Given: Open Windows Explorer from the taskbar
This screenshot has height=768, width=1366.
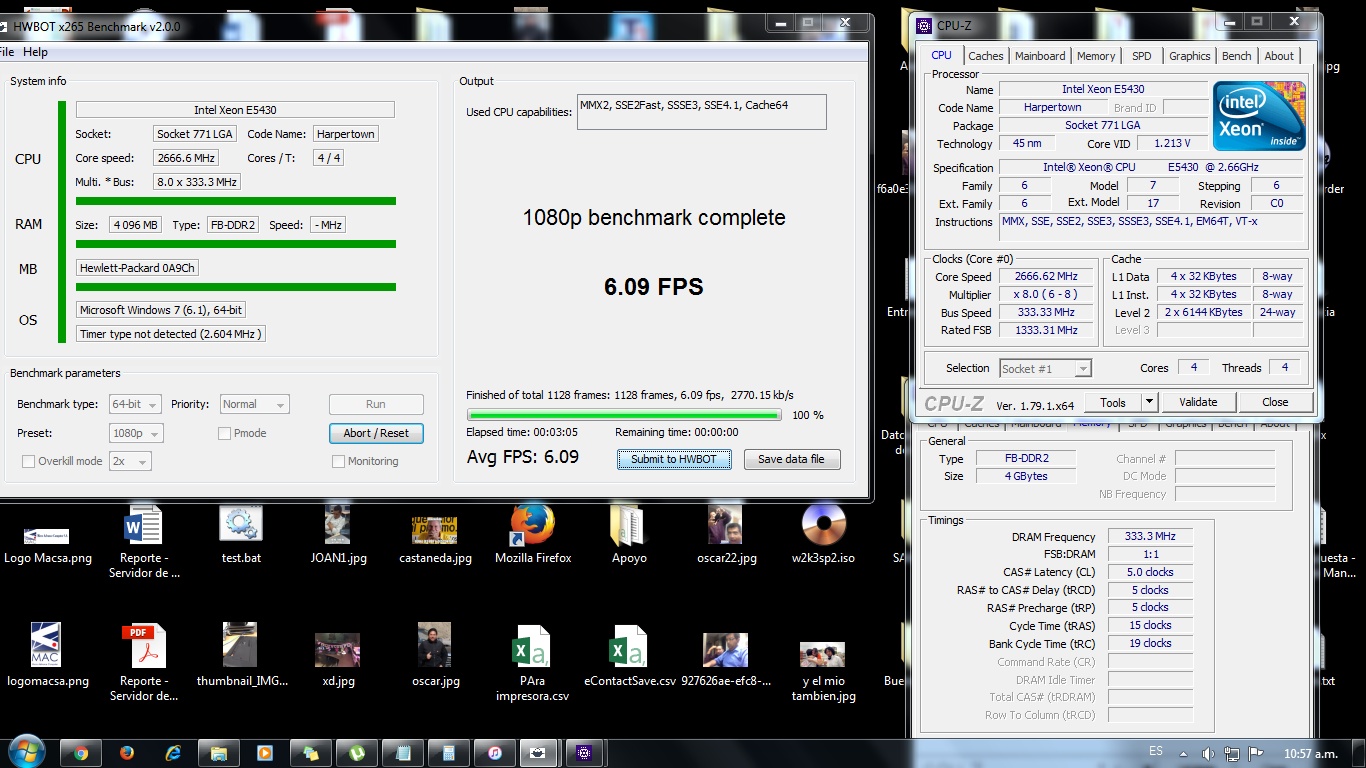Looking at the screenshot, I should tap(219, 753).
